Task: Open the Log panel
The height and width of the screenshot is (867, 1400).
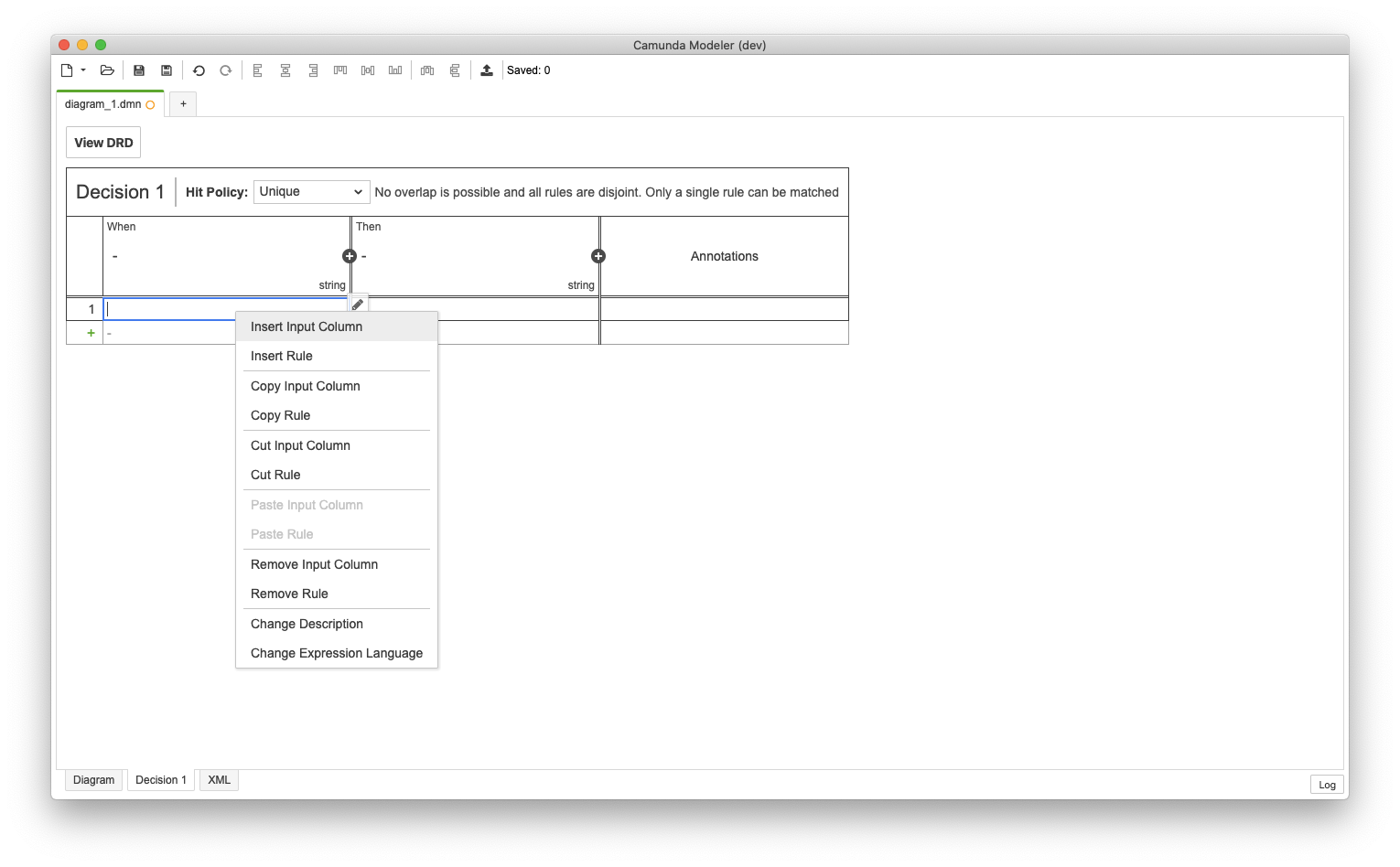Action: pyautogui.click(x=1326, y=784)
